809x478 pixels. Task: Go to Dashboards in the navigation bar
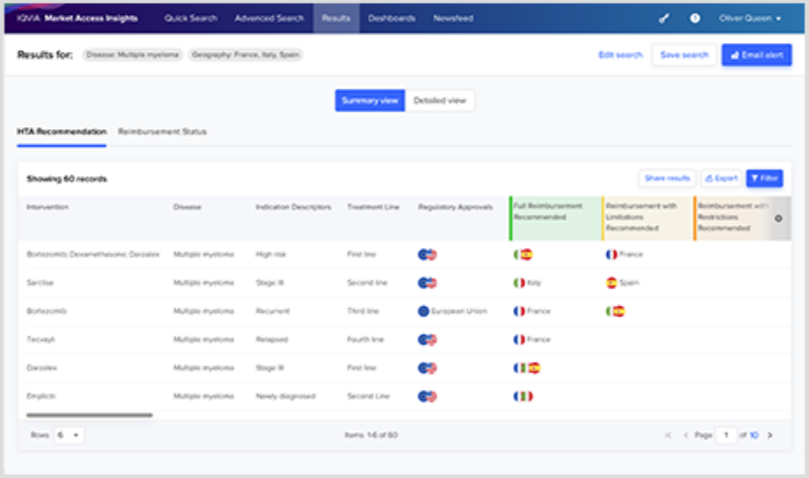coord(391,18)
